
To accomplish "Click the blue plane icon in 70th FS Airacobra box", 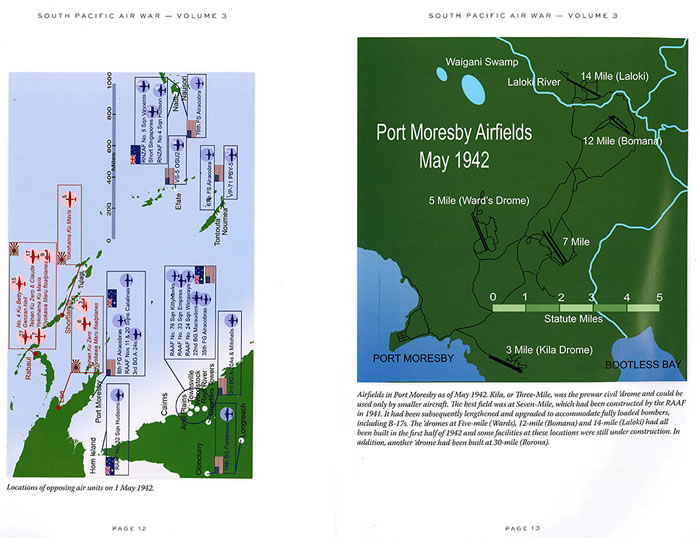I will [198, 83].
